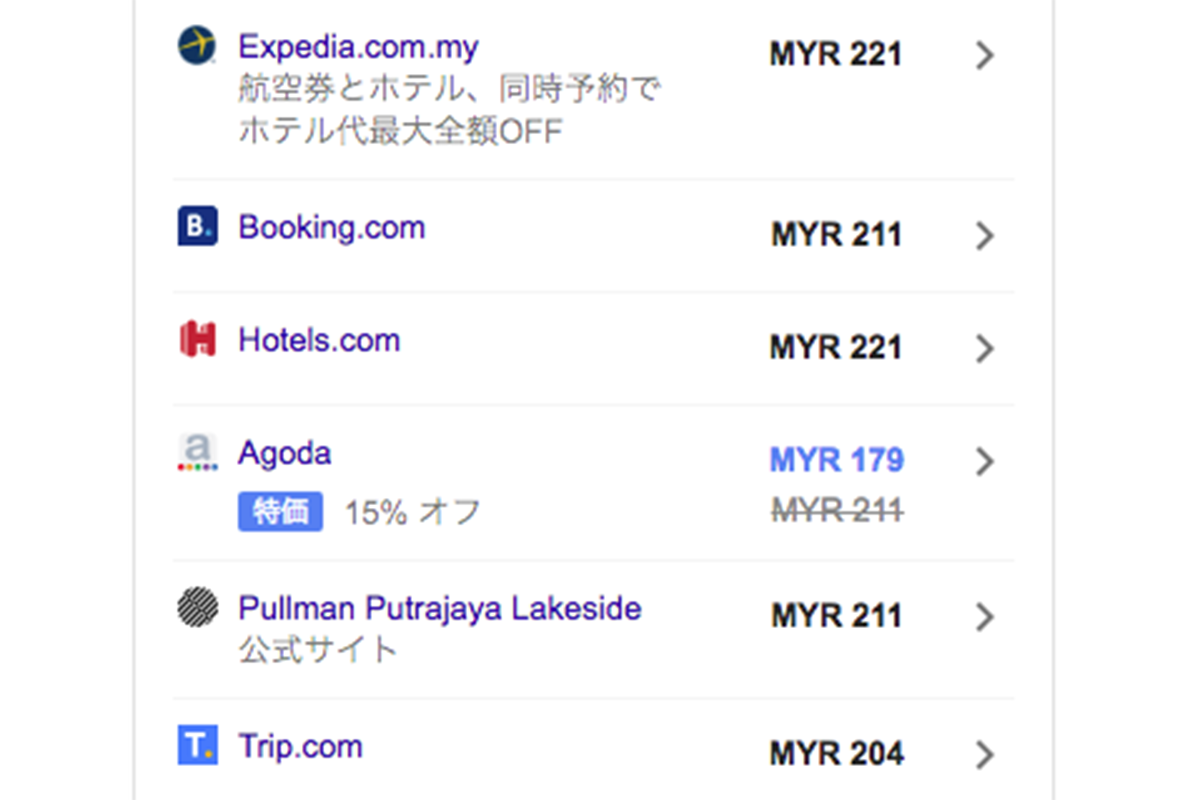Expand the chevron arrow on the Hotels.com row
The image size is (1200, 800).
pos(985,348)
